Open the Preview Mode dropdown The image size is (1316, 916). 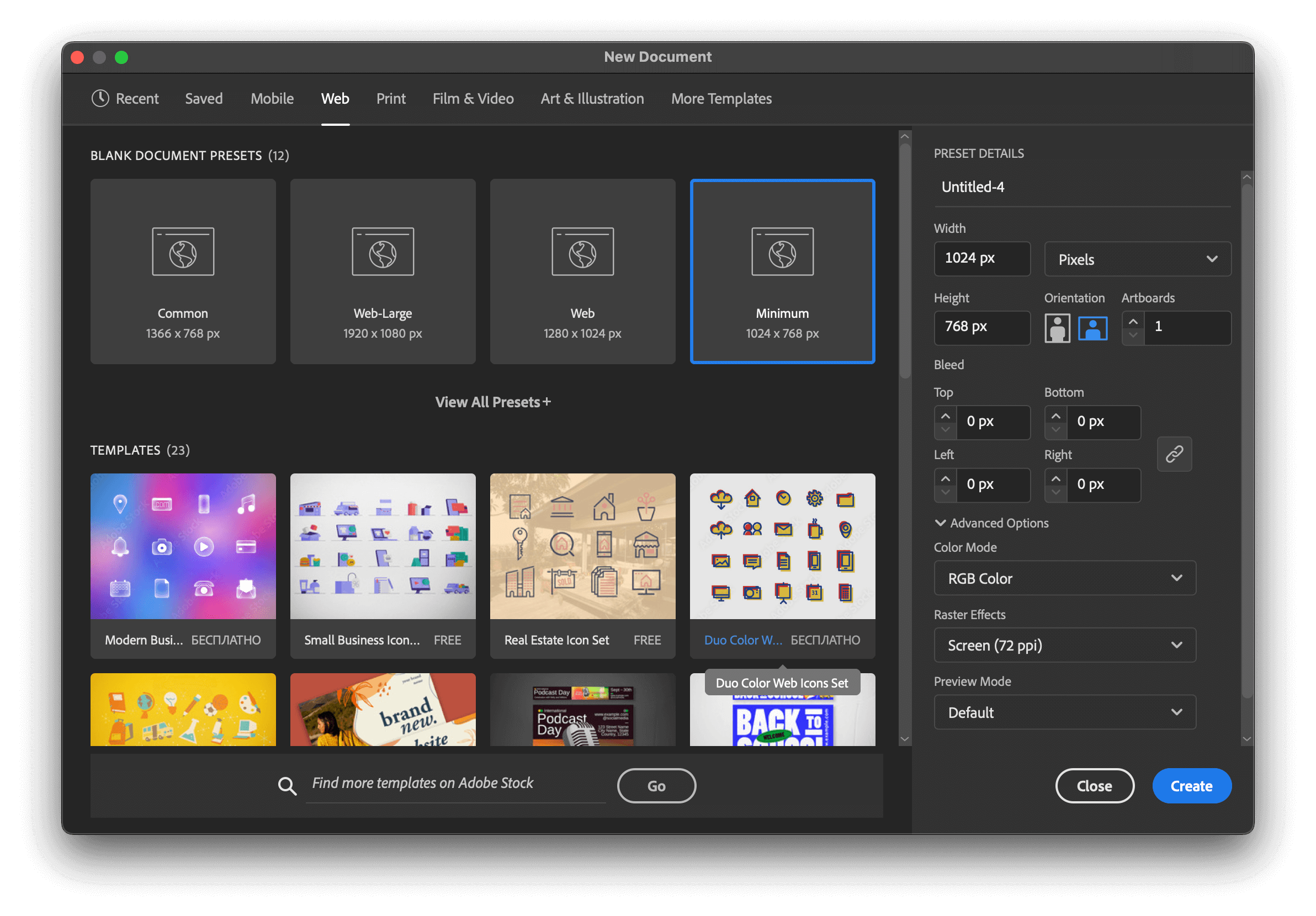[x=1064, y=712]
